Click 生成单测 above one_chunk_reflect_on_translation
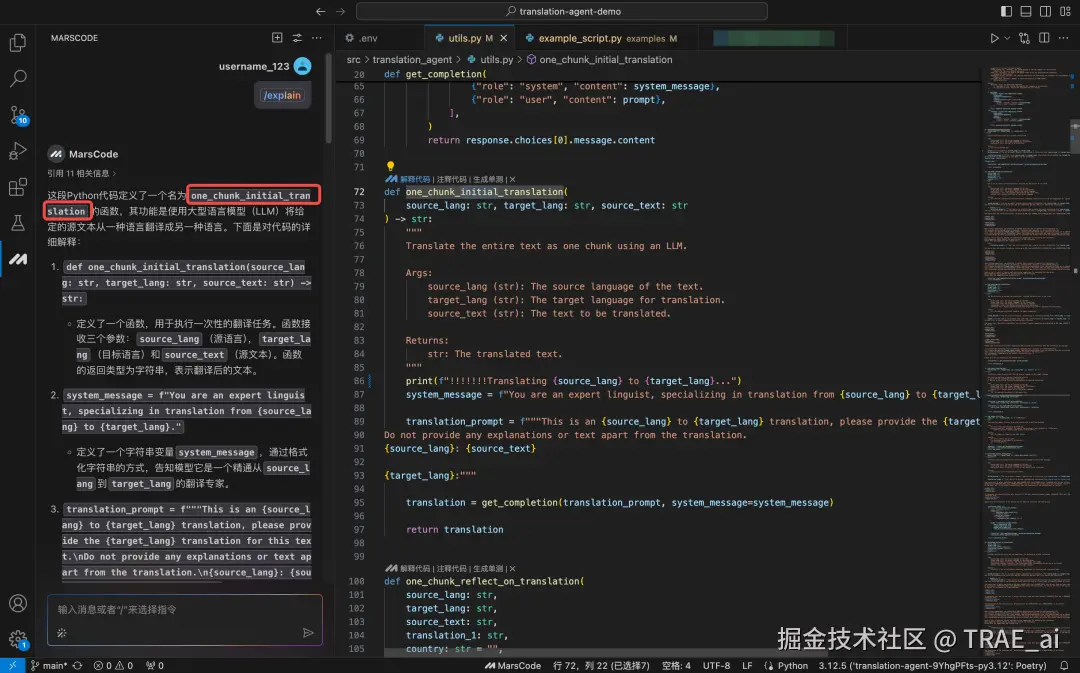Image resolution: width=1080 pixels, height=673 pixels. (x=488, y=568)
